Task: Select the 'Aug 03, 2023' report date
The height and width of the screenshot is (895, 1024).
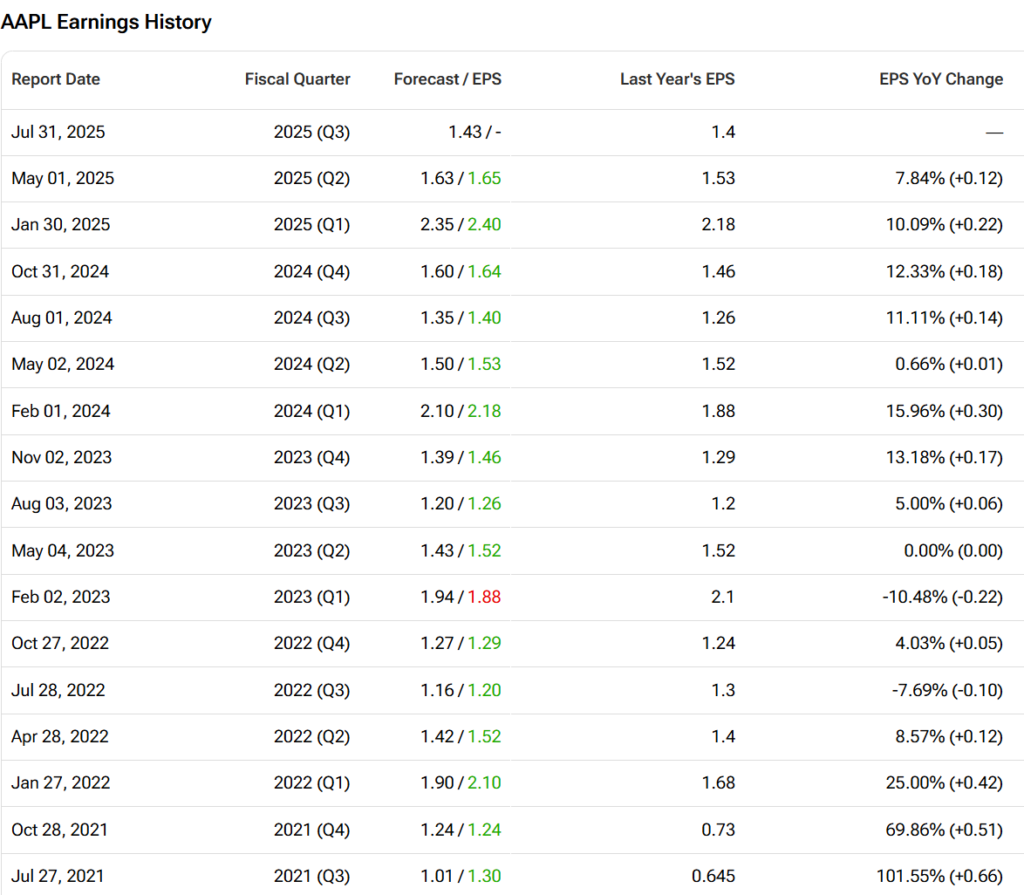Action: point(62,504)
